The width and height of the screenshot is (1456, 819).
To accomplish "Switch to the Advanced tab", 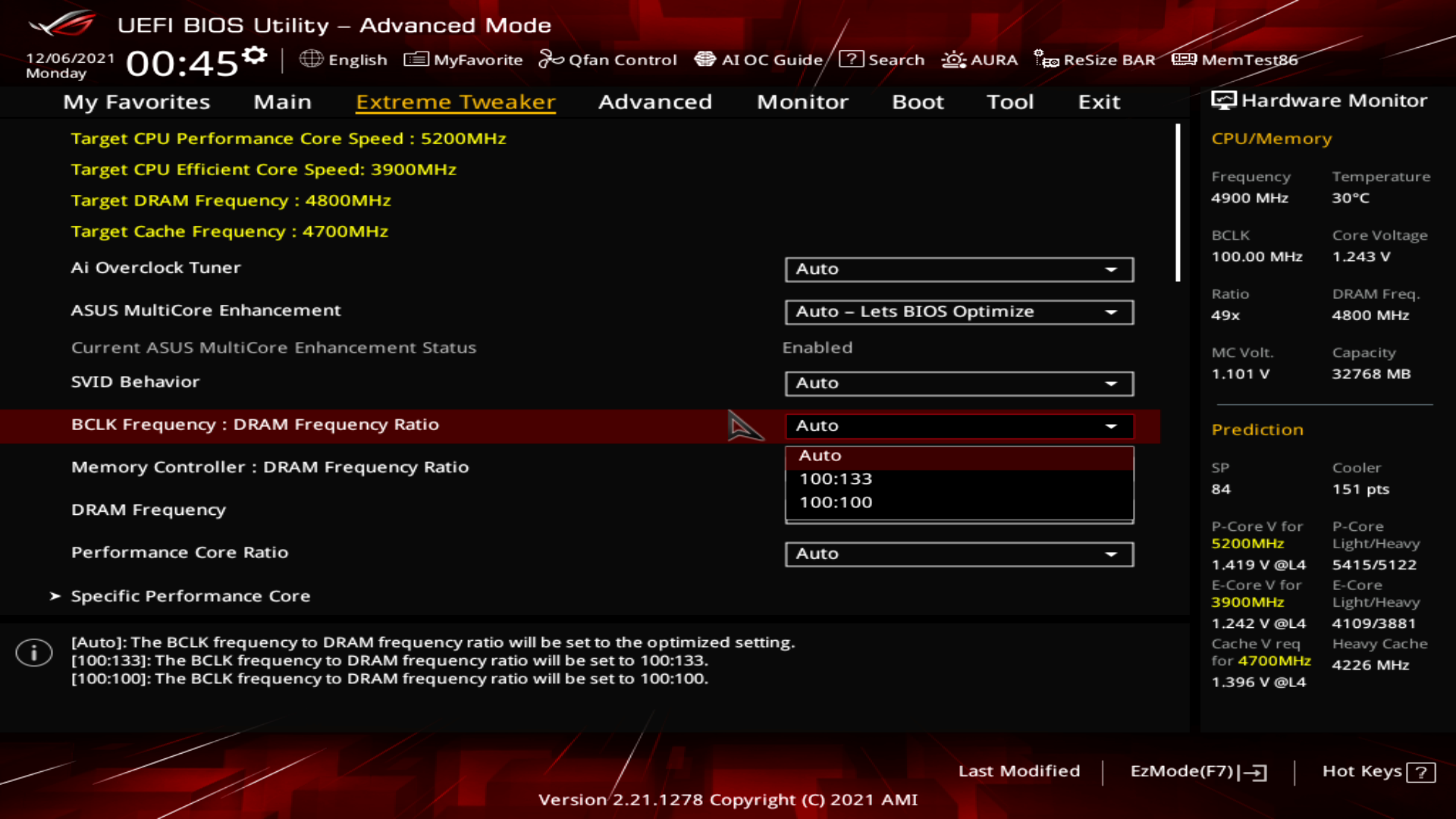I will (x=654, y=102).
